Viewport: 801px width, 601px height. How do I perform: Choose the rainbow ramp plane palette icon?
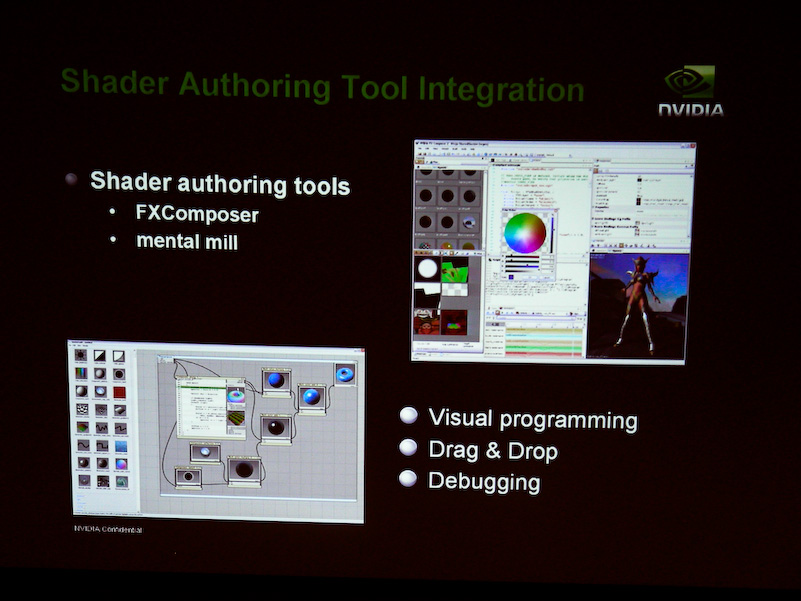click(x=82, y=428)
